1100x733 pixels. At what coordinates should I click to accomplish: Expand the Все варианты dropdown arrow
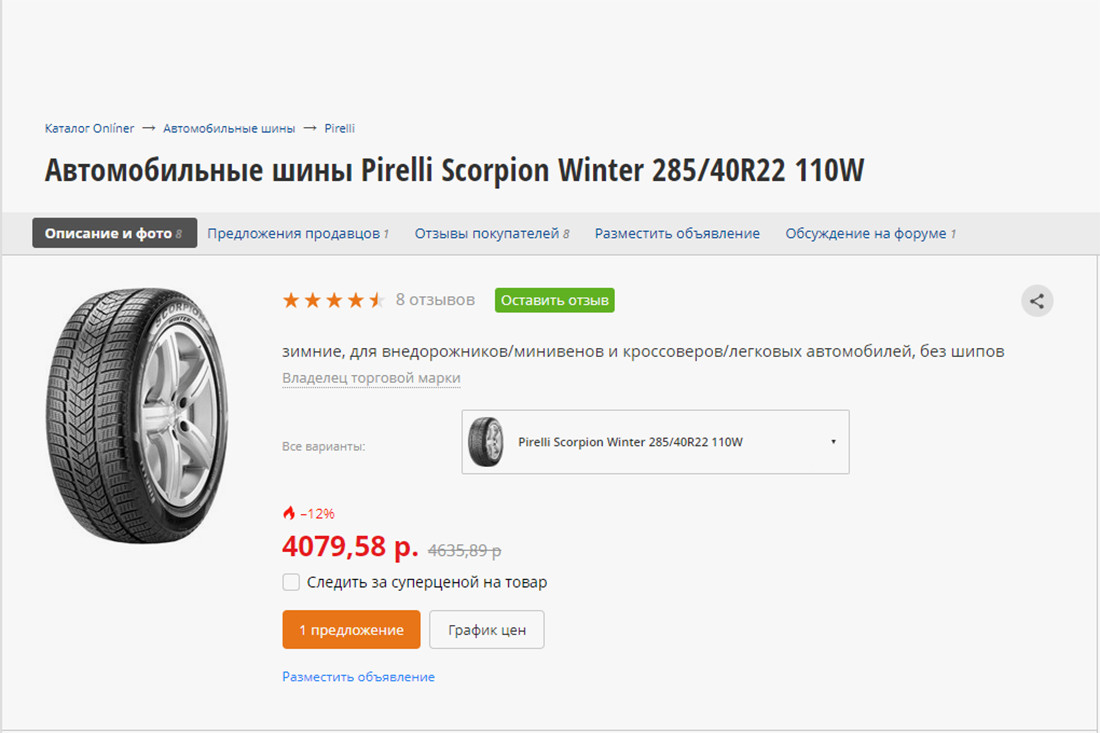pos(833,442)
